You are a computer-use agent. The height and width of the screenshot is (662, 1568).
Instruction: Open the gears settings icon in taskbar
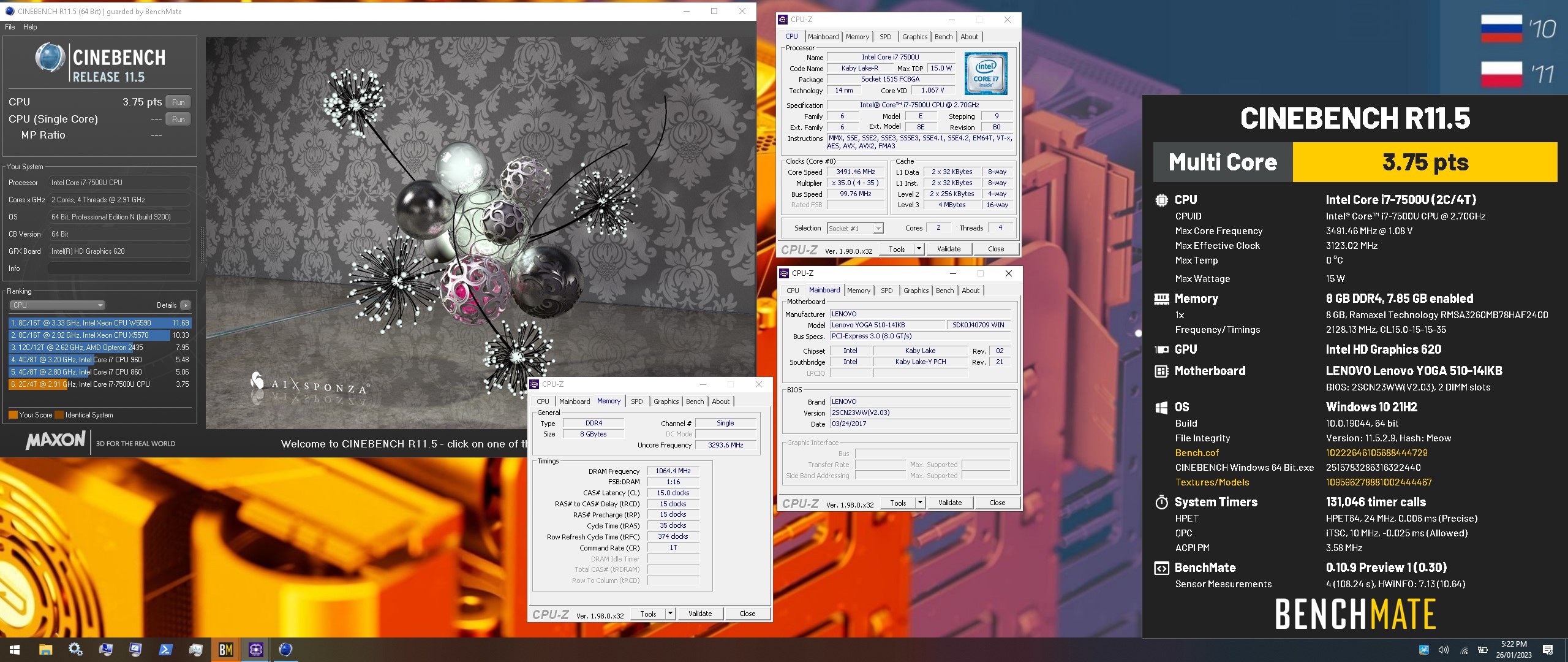click(75, 650)
